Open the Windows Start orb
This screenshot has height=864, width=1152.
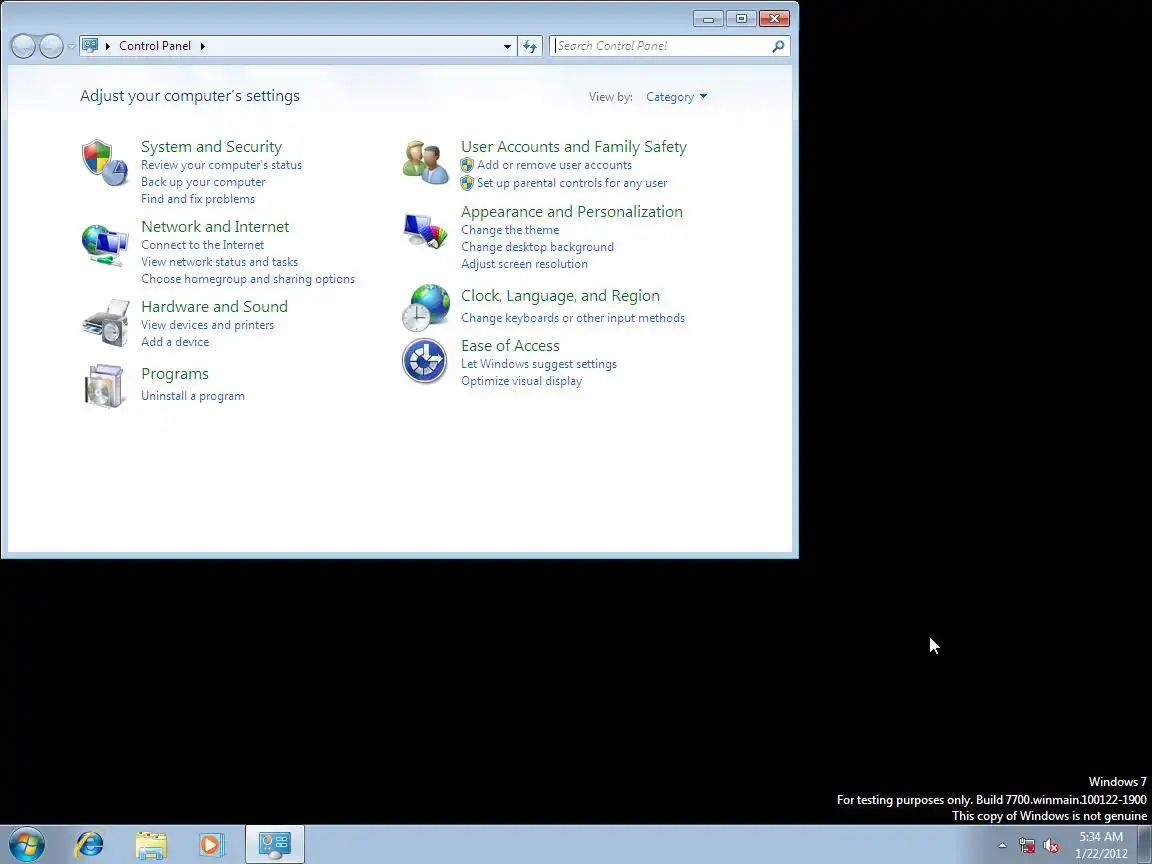26,844
